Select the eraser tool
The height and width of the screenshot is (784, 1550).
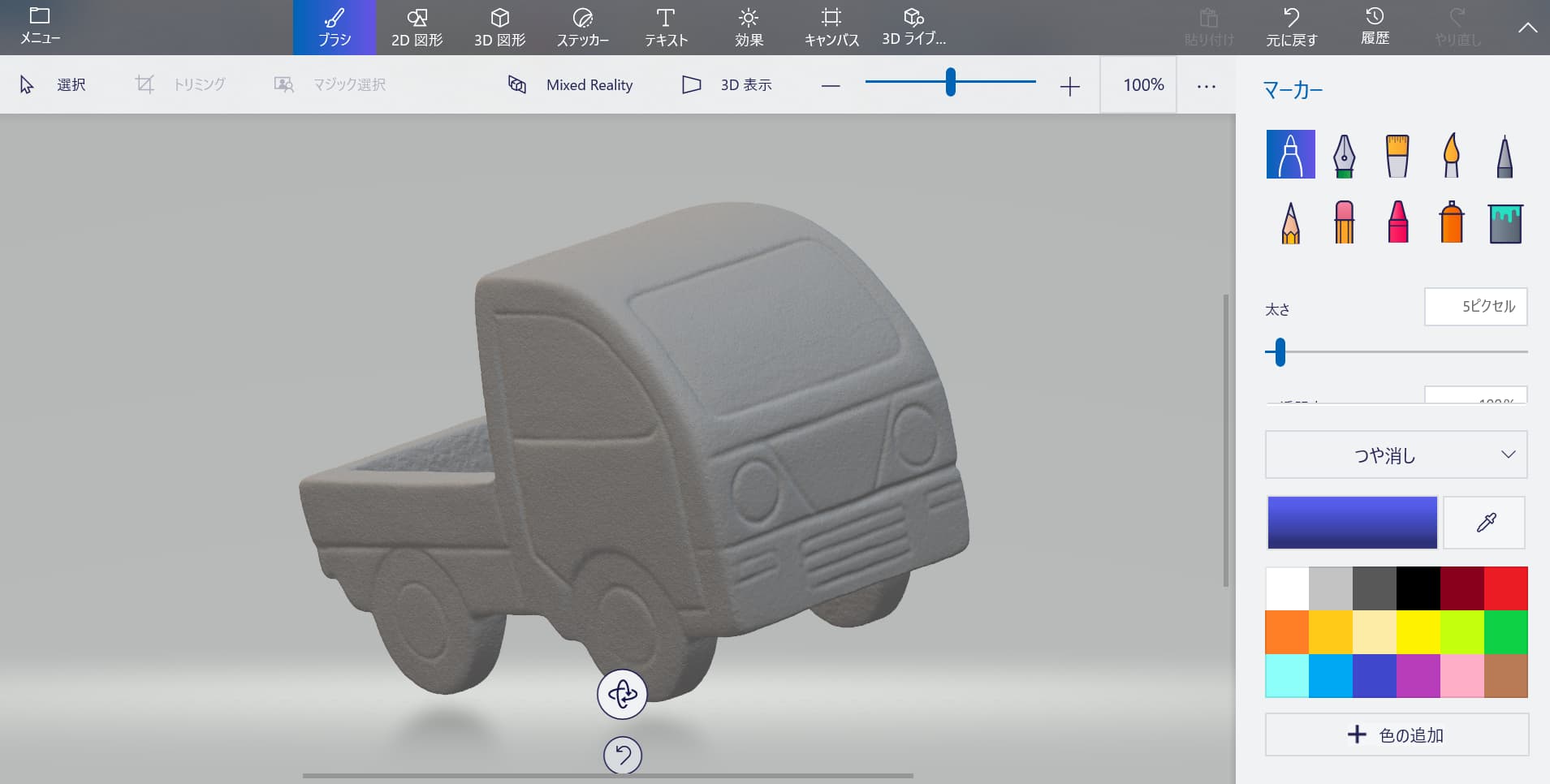1344,222
